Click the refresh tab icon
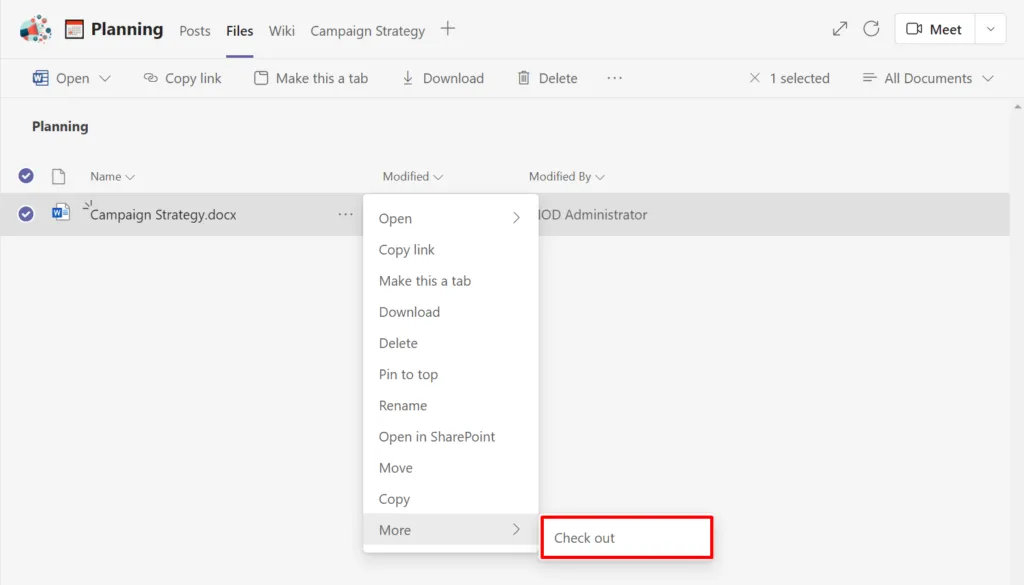Viewport: 1024px width, 585px height. click(871, 29)
